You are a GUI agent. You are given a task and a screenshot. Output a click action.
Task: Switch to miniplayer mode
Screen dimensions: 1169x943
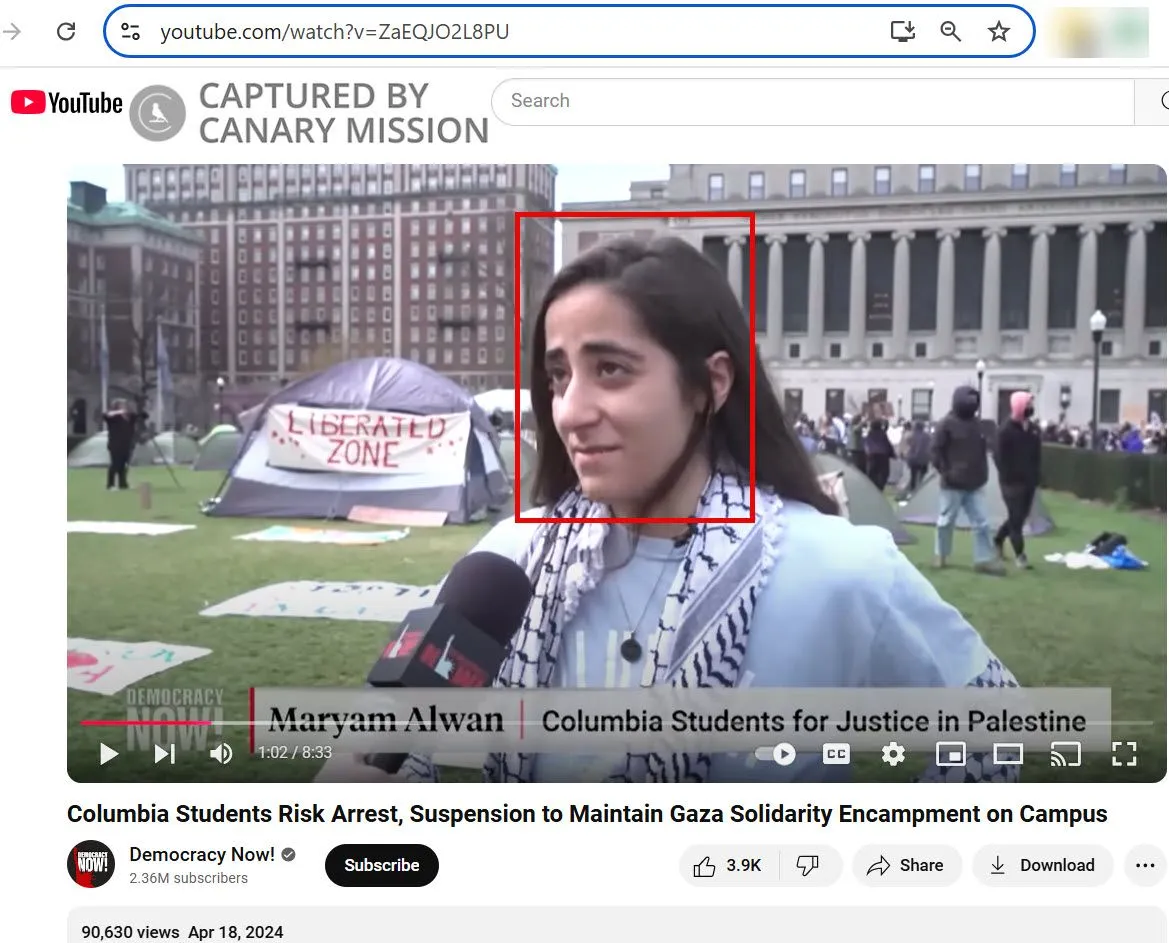(951, 754)
